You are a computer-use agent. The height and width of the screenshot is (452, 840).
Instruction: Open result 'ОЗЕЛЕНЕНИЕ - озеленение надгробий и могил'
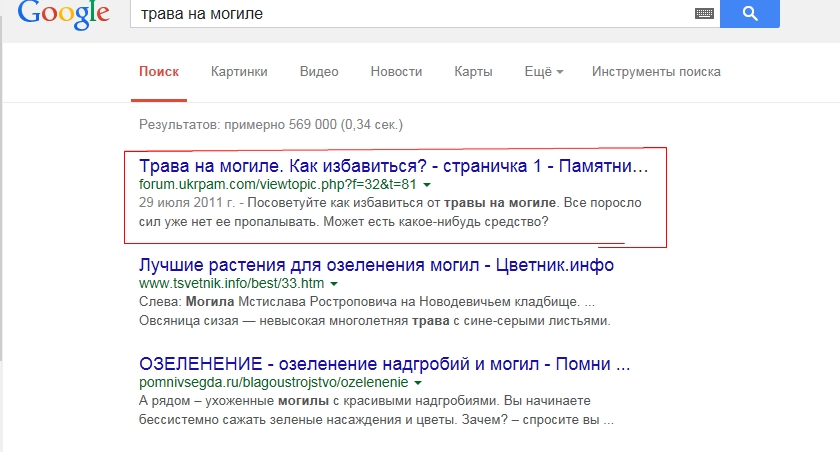pyautogui.click(x=384, y=364)
